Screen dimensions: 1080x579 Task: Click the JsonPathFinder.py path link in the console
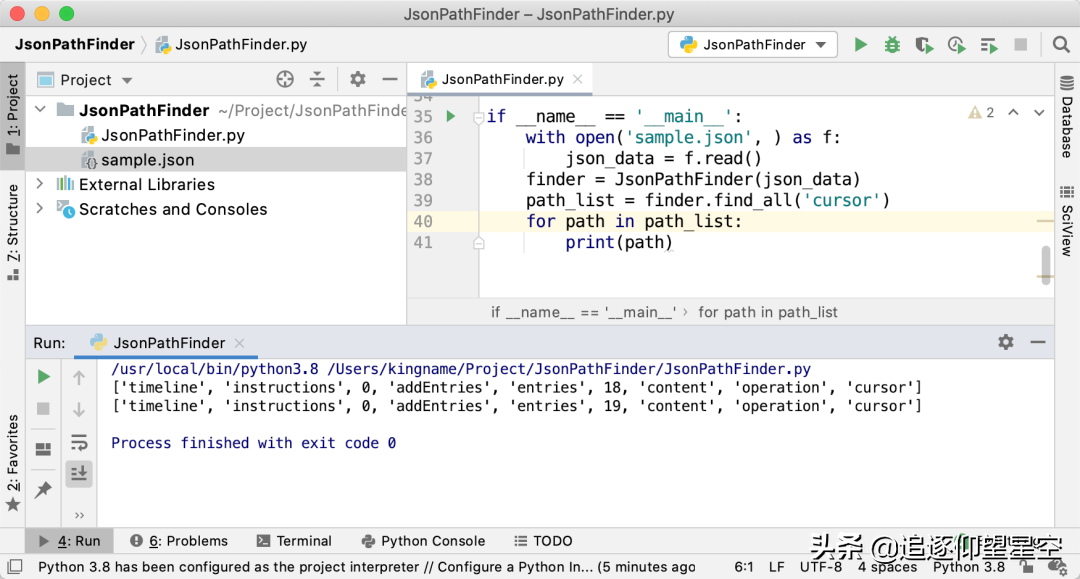[569, 369]
